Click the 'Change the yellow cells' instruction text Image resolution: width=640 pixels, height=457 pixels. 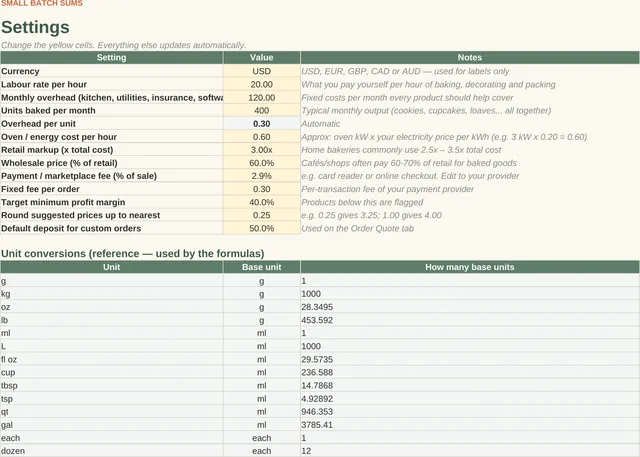(x=123, y=45)
